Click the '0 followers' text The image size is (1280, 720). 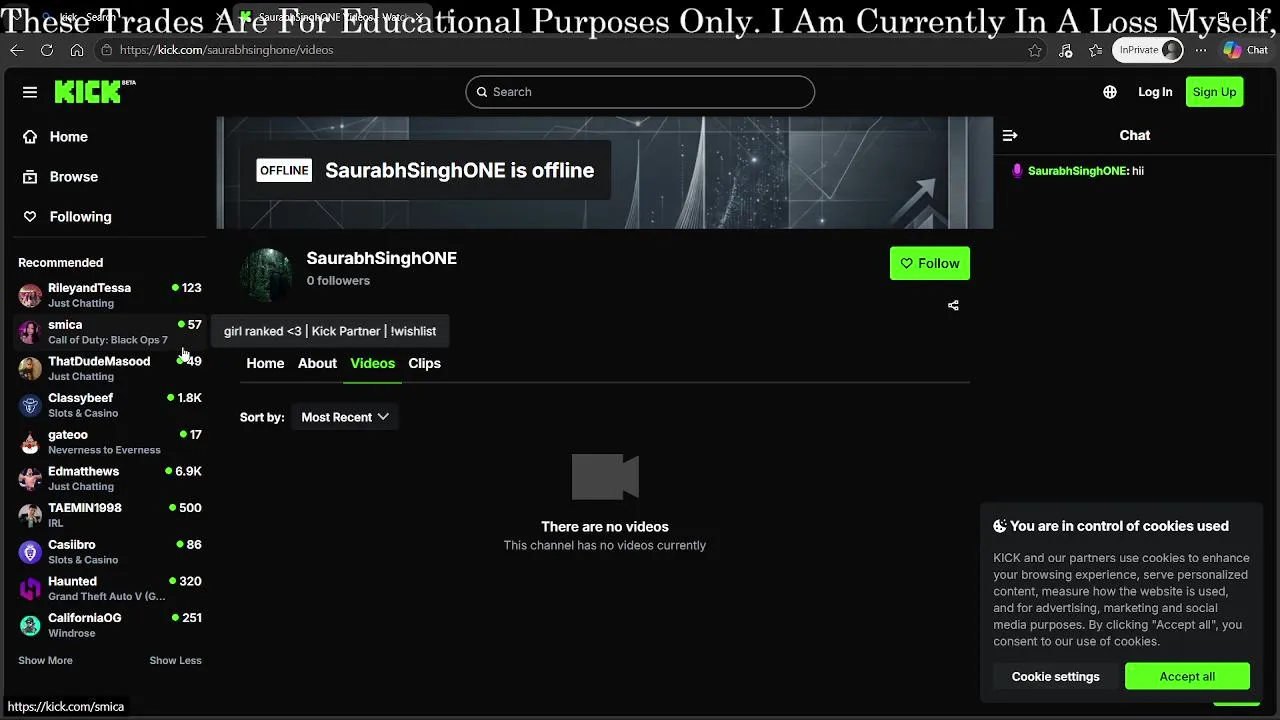[x=338, y=281]
